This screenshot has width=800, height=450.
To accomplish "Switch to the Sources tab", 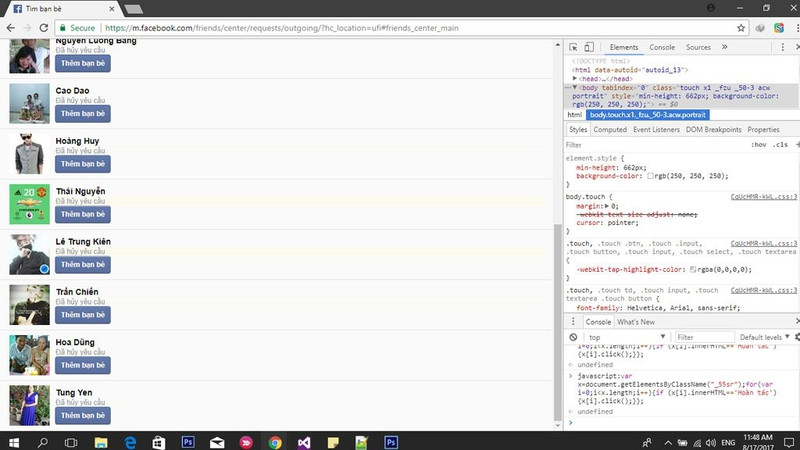I will [x=698, y=47].
